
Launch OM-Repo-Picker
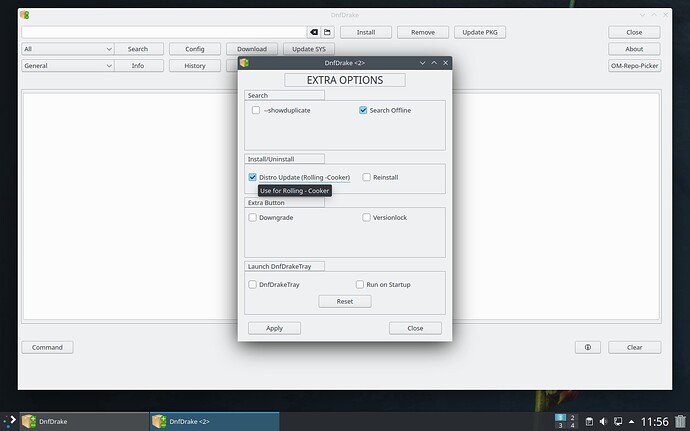(x=635, y=66)
